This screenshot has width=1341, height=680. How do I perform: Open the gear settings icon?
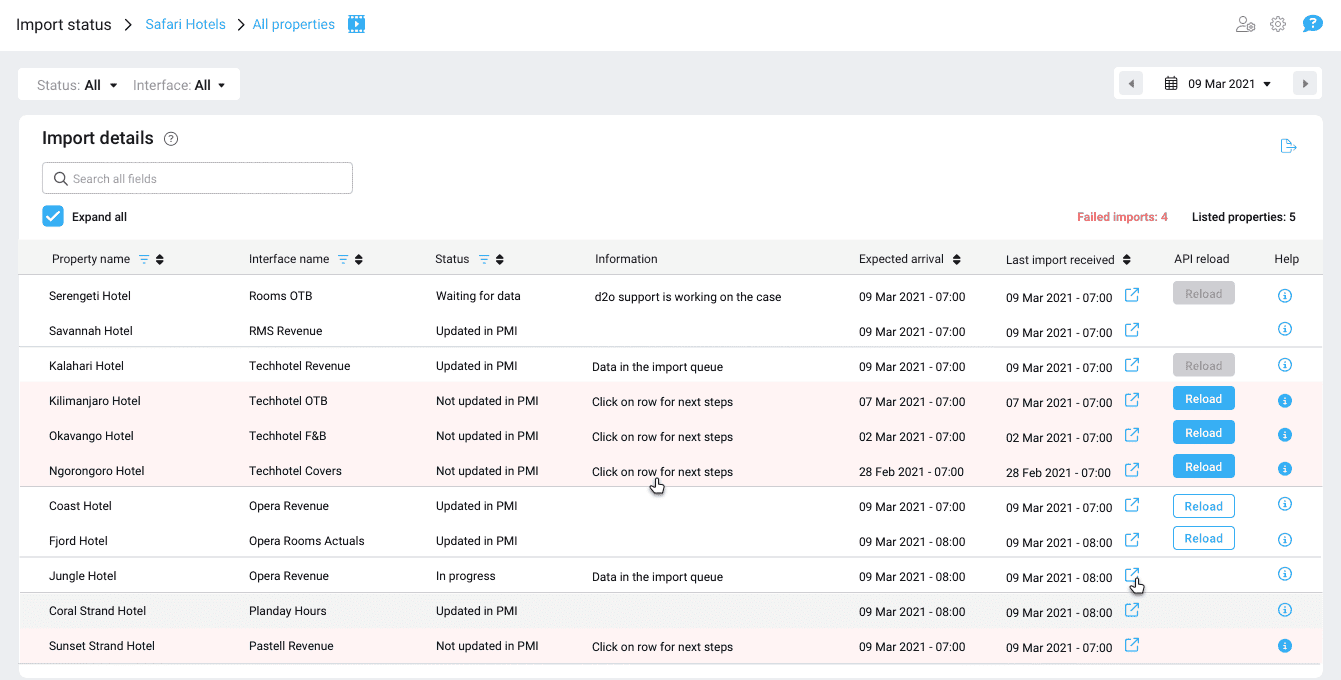(x=1278, y=24)
